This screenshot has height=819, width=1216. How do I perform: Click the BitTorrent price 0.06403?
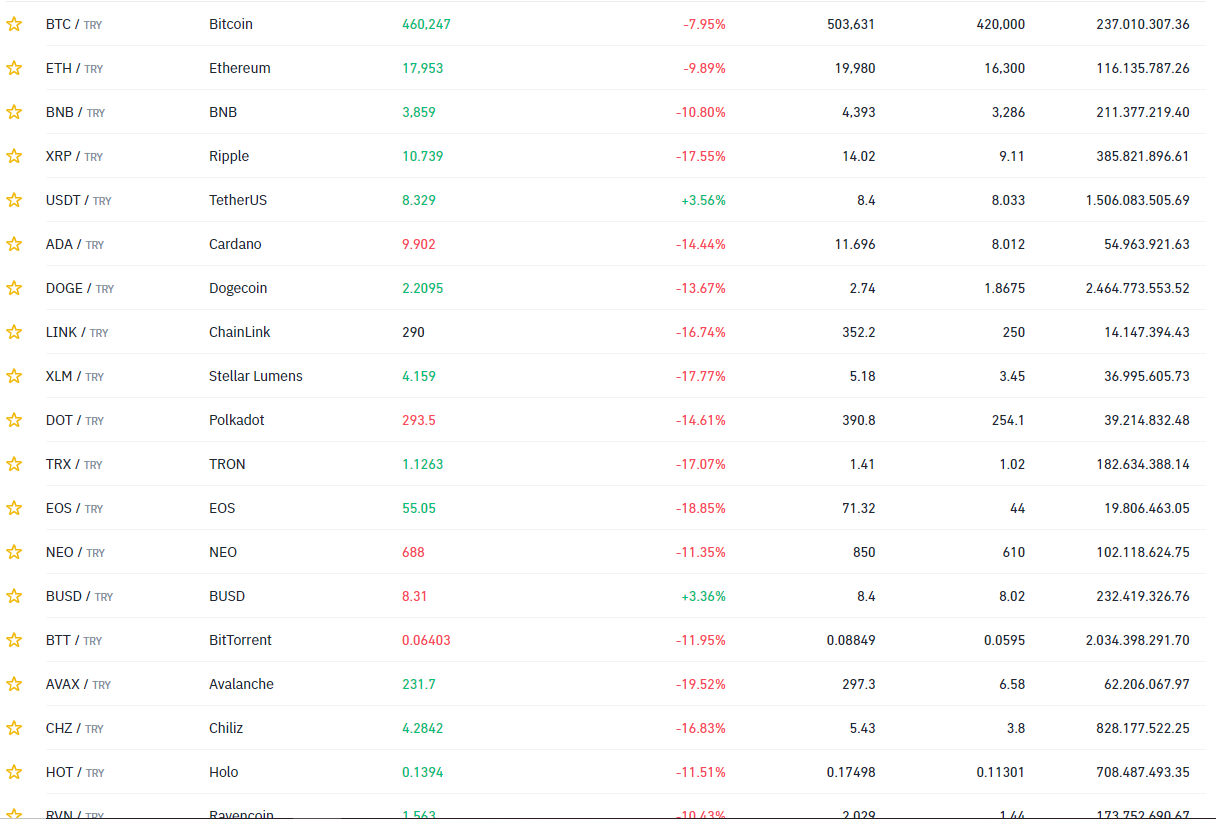426,640
